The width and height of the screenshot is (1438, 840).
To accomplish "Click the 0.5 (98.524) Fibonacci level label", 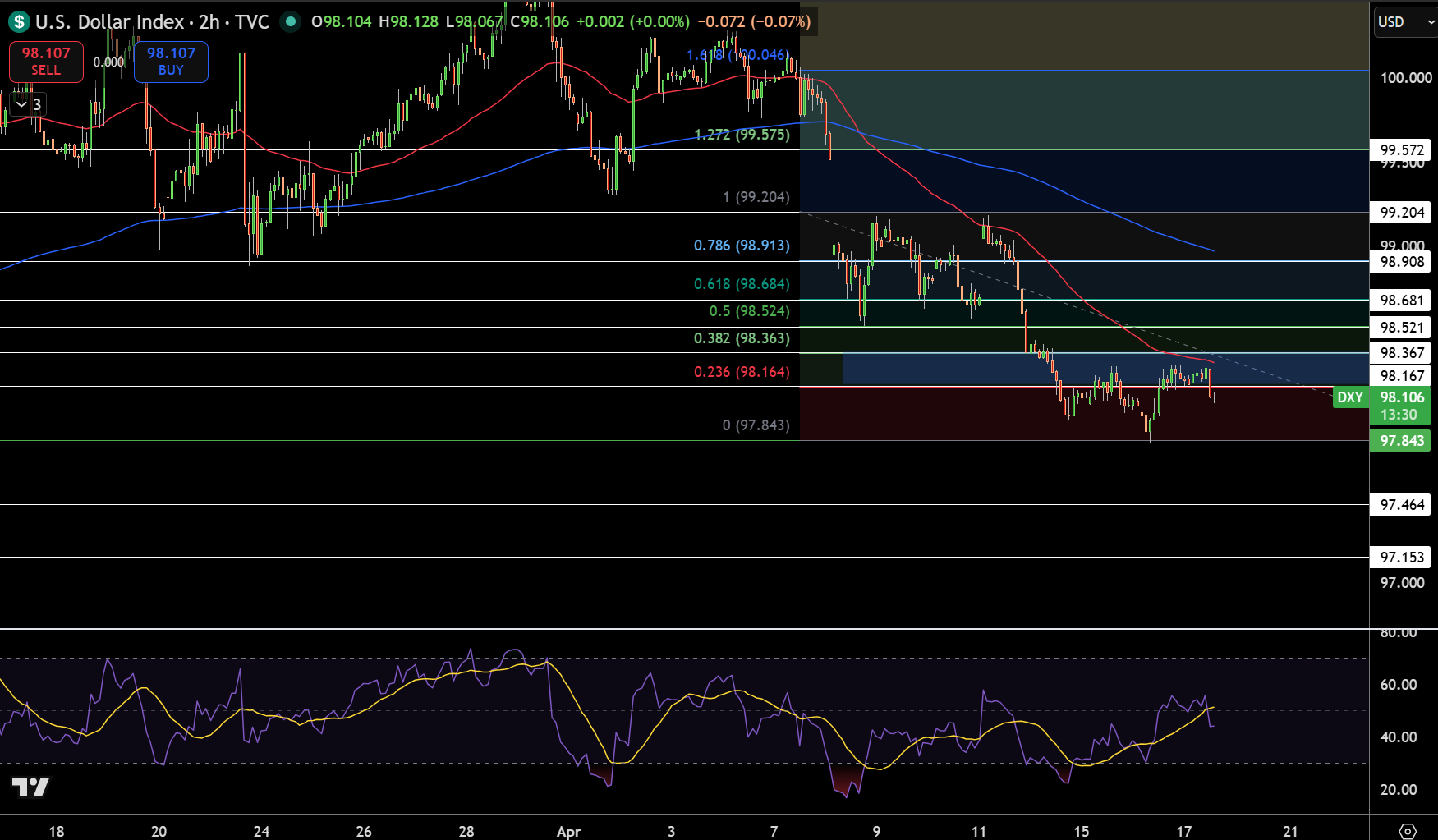I will pyautogui.click(x=749, y=311).
